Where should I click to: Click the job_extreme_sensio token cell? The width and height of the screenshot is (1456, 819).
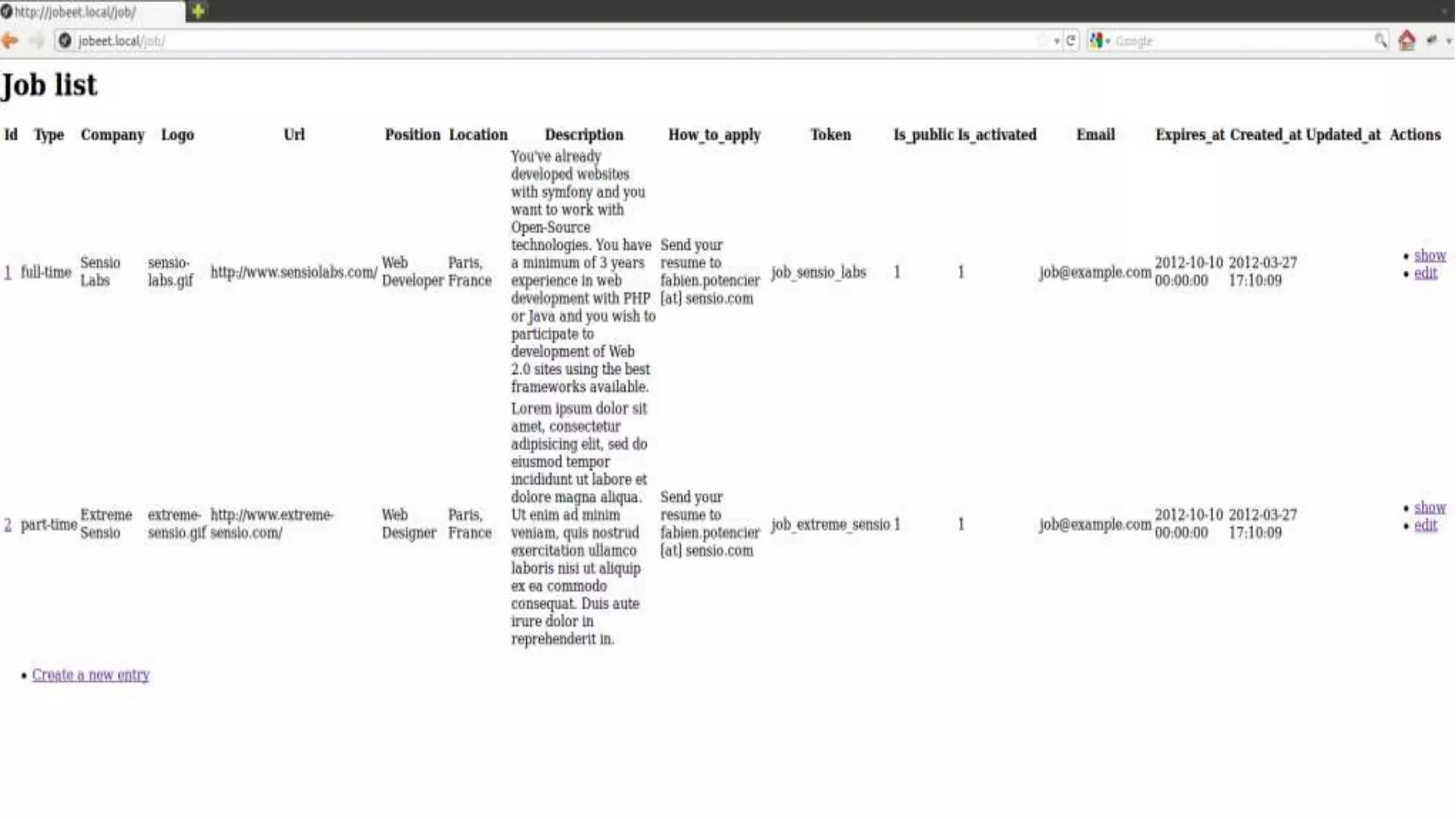point(830,525)
